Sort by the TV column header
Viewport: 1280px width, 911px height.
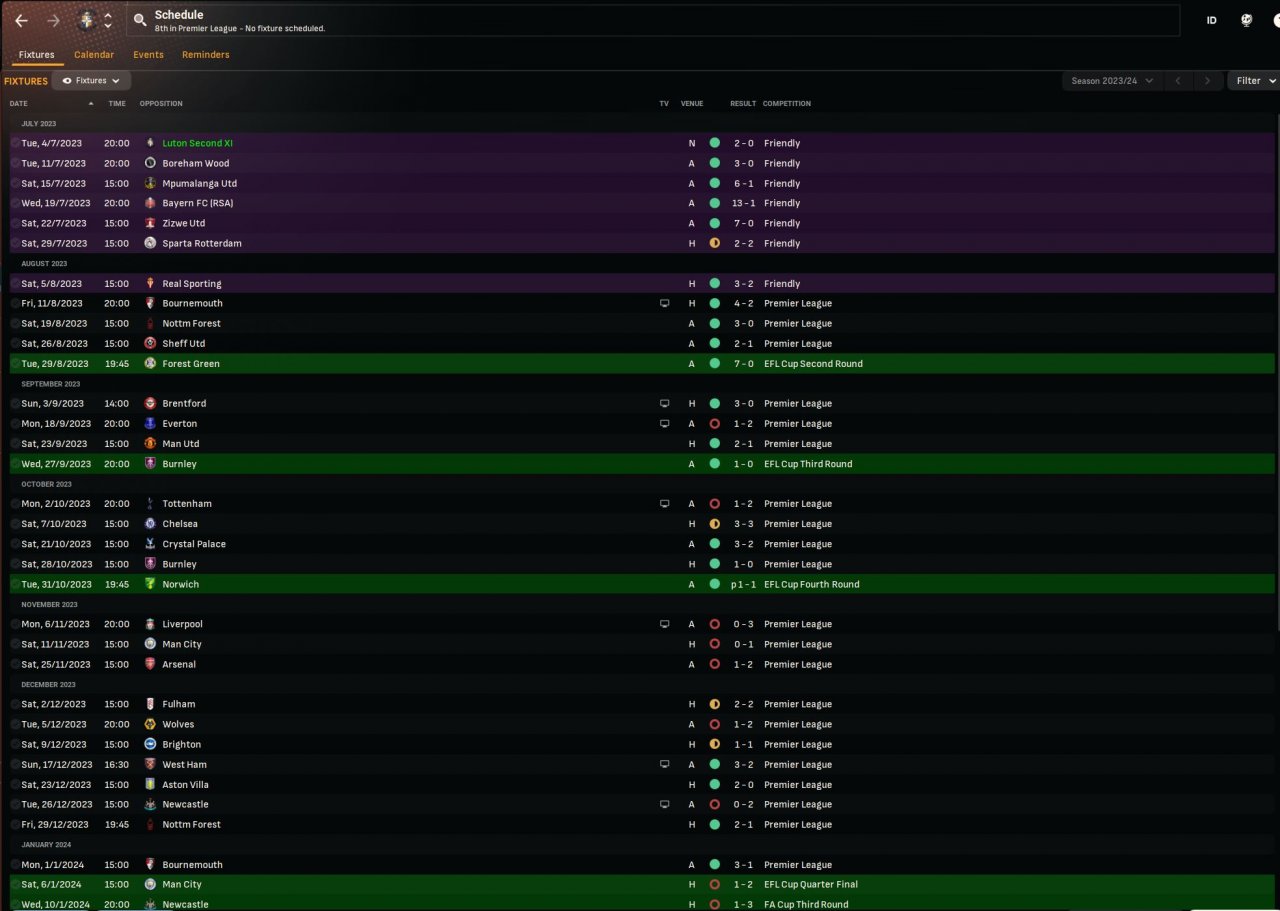click(664, 103)
